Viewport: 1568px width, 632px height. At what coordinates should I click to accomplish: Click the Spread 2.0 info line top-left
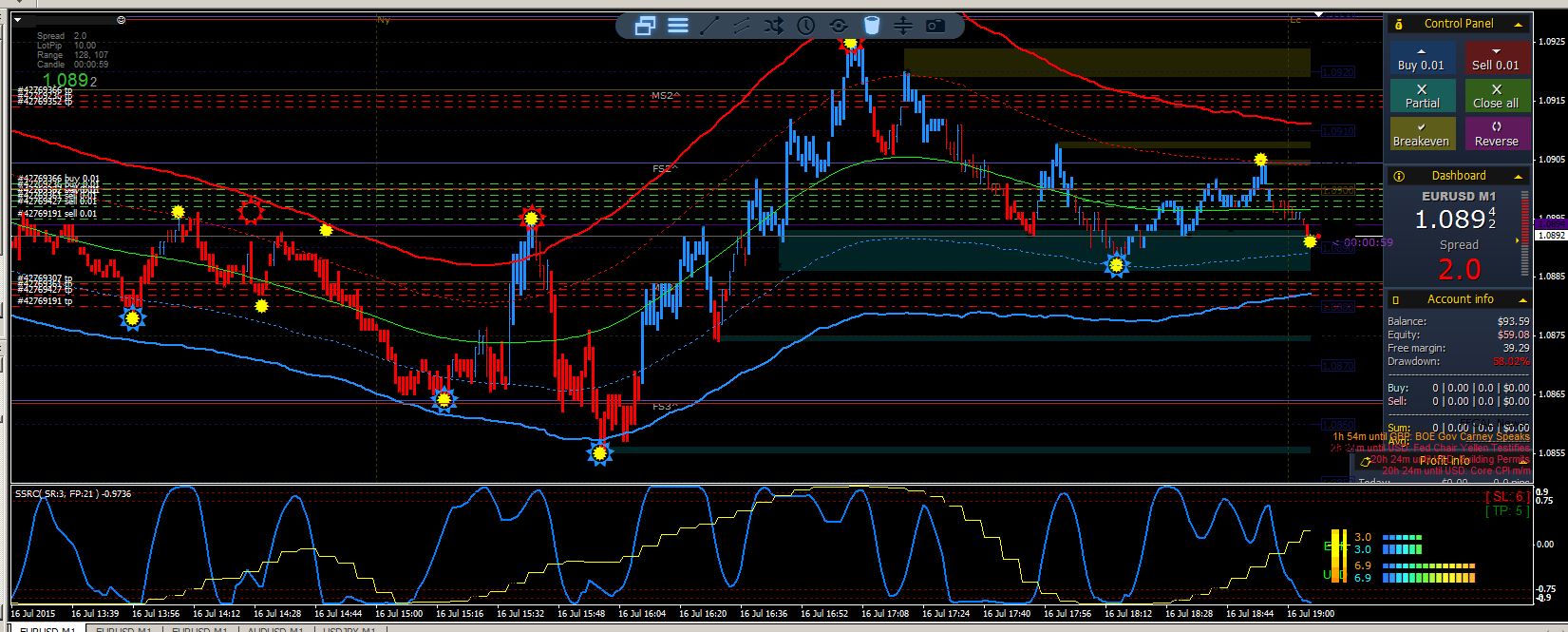tap(62, 36)
